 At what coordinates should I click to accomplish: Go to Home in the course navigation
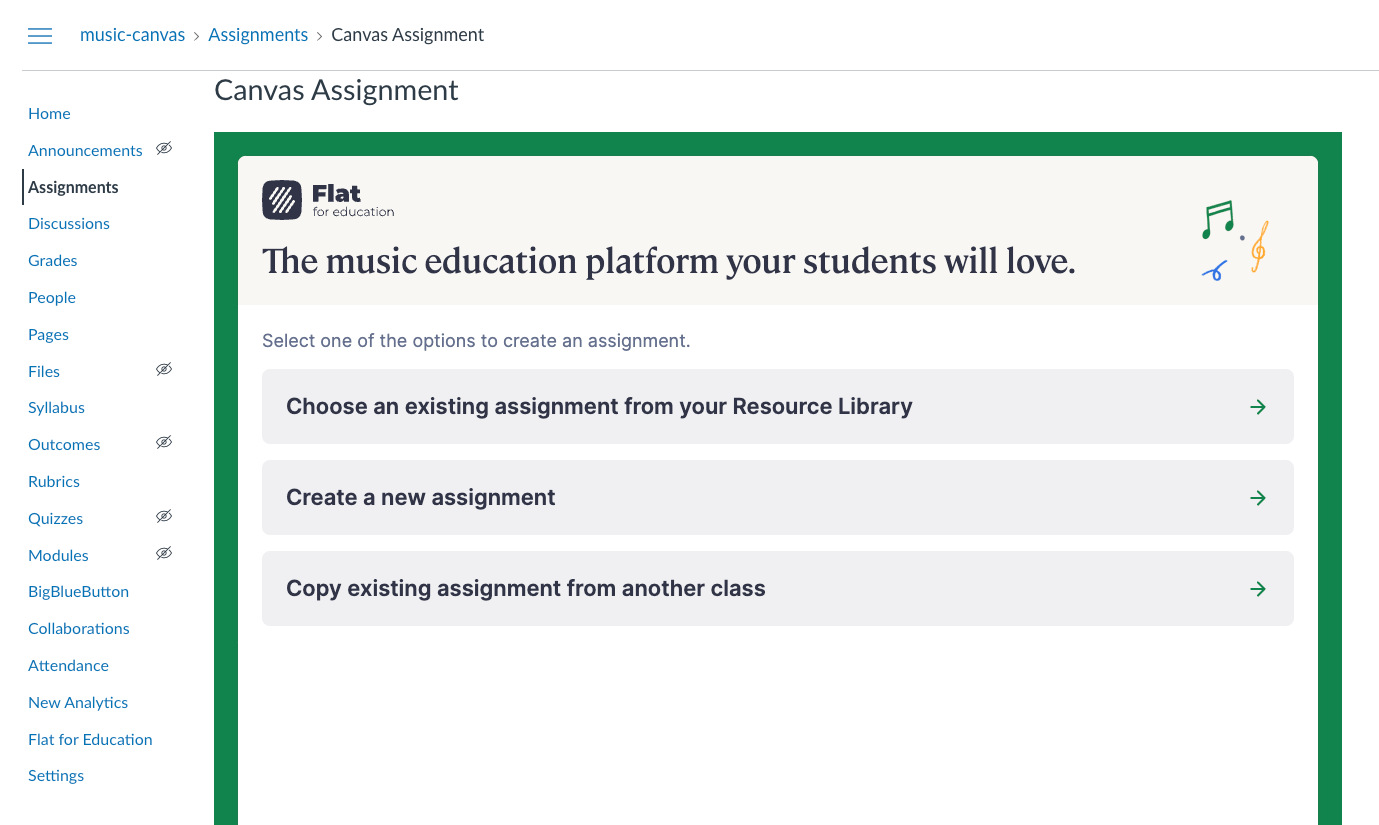(49, 113)
